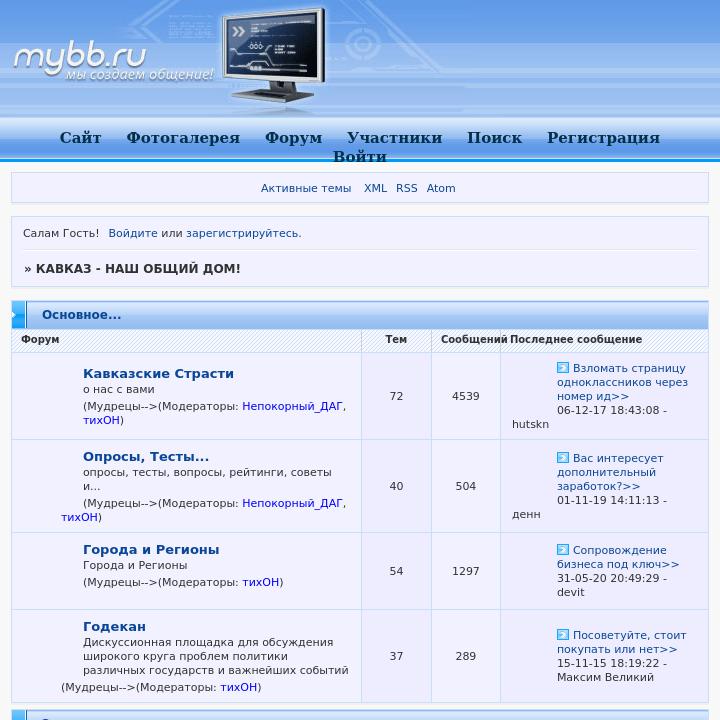Click last-post icon in Кавказские Страсти row
Viewport: 720px width, 720px height.
point(562,367)
